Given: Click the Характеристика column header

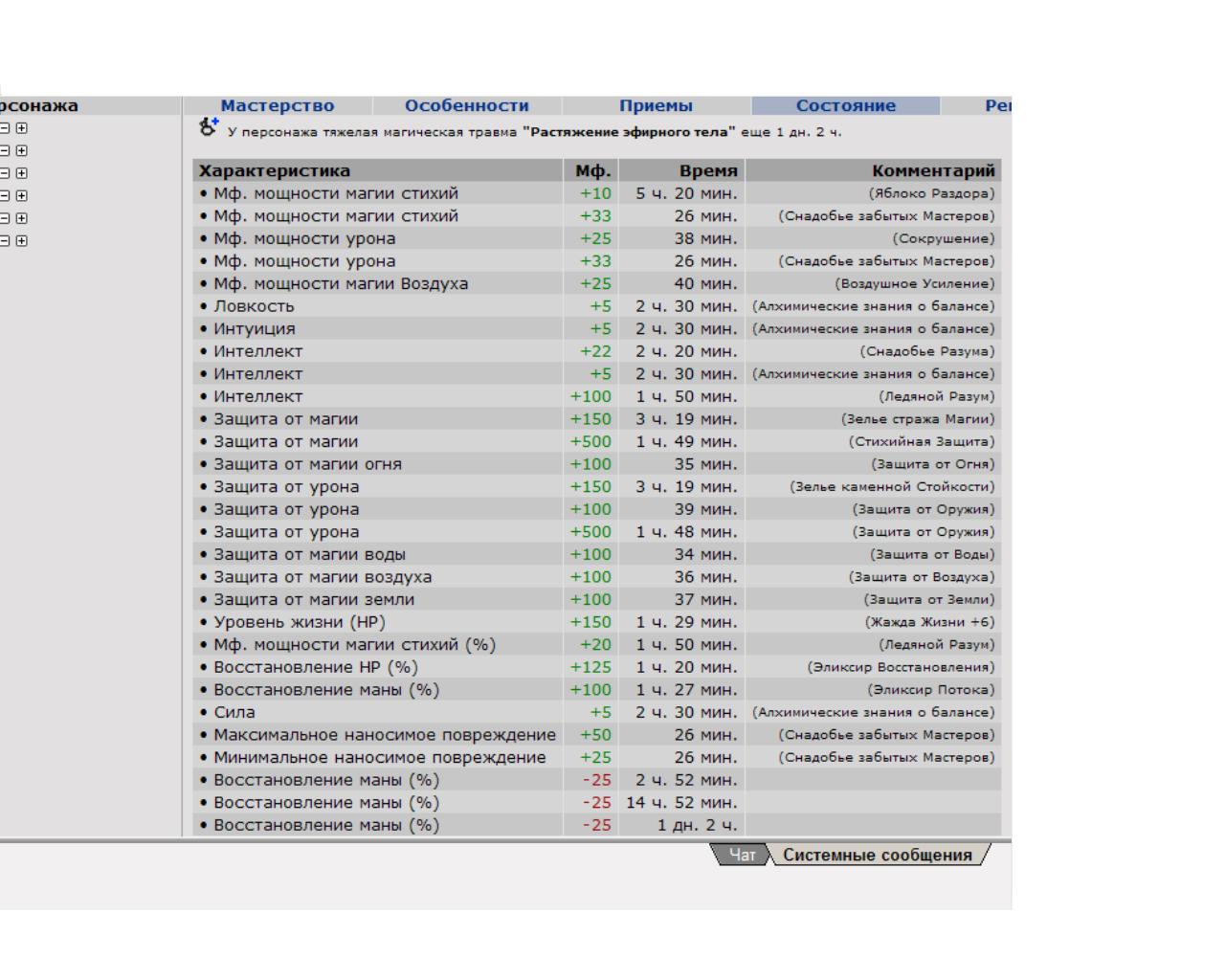Looking at the screenshot, I should (378, 171).
